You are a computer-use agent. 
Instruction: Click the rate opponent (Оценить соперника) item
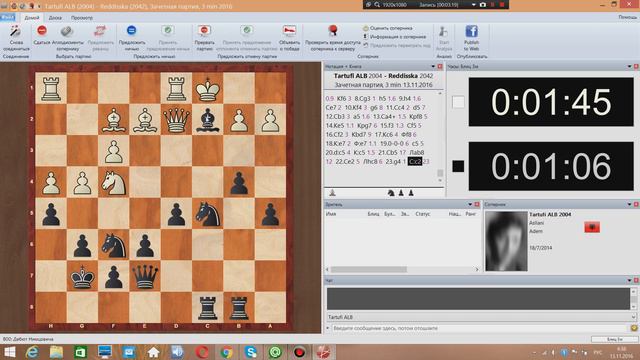pos(388,28)
